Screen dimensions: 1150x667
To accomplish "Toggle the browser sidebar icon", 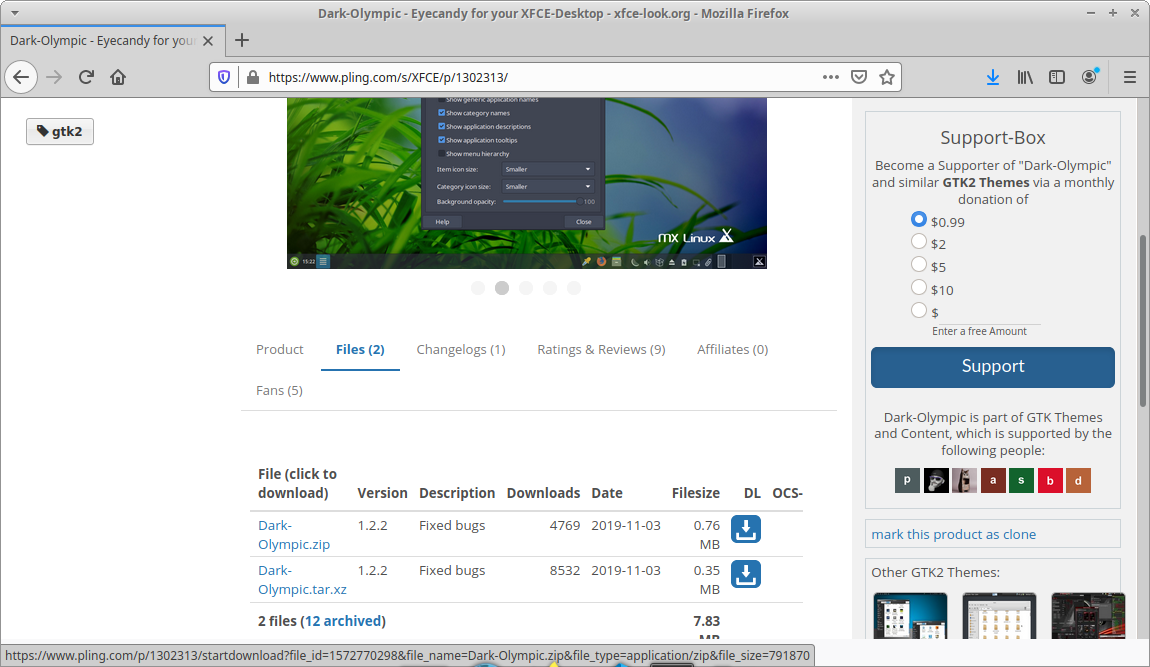I will click(x=1057, y=76).
